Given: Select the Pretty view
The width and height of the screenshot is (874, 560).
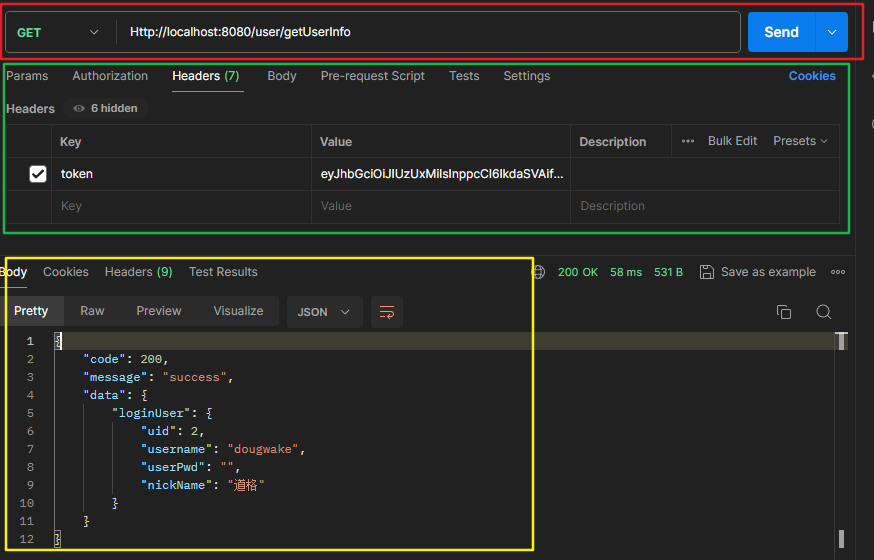Looking at the screenshot, I should click(31, 311).
